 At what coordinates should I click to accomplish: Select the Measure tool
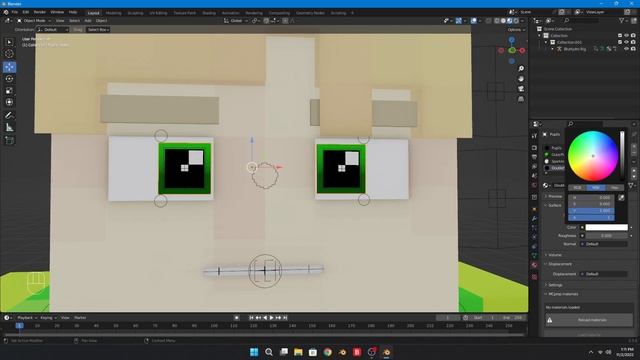click(9, 128)
